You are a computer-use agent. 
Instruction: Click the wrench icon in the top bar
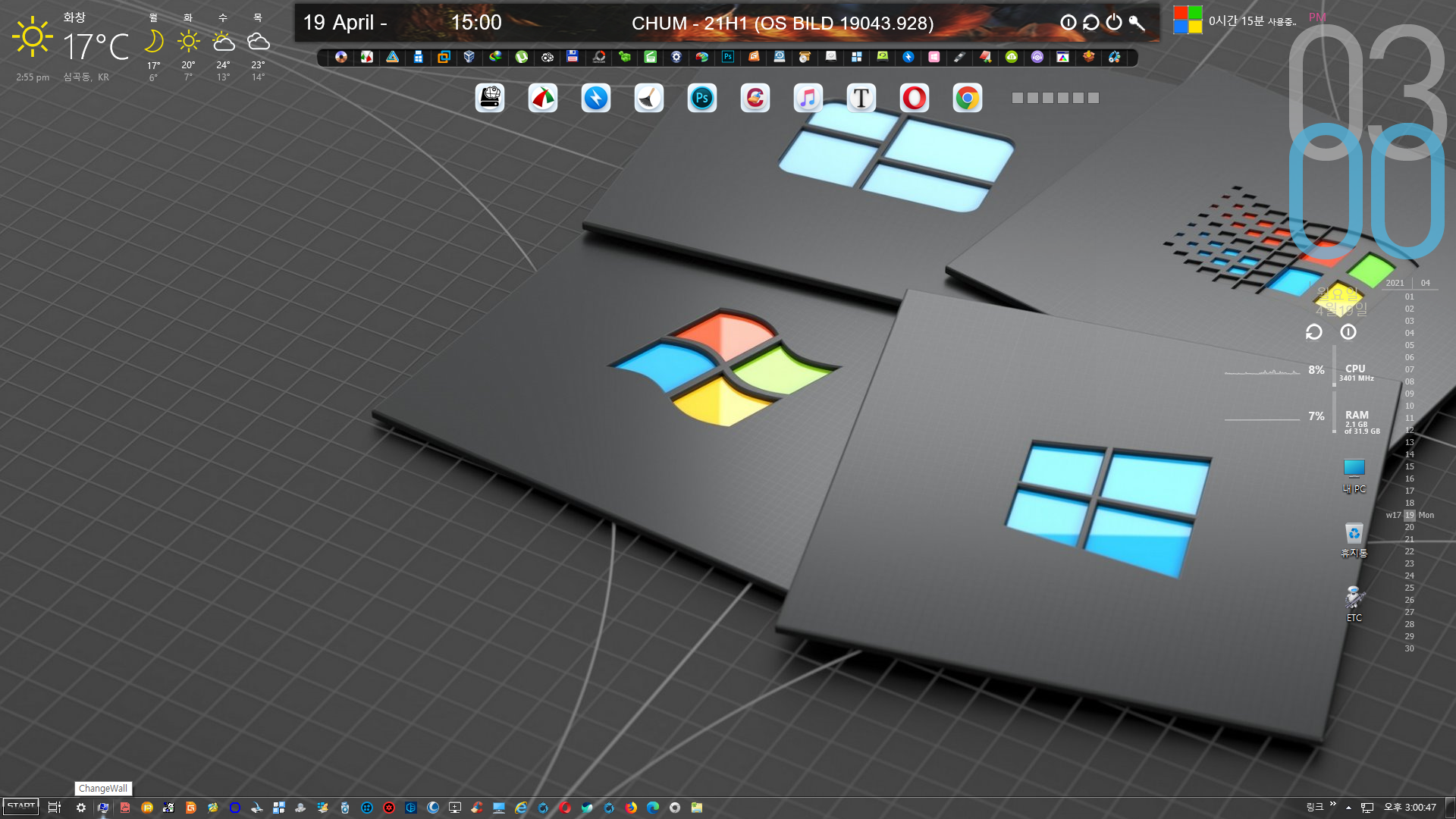[x=1137, y=23]
